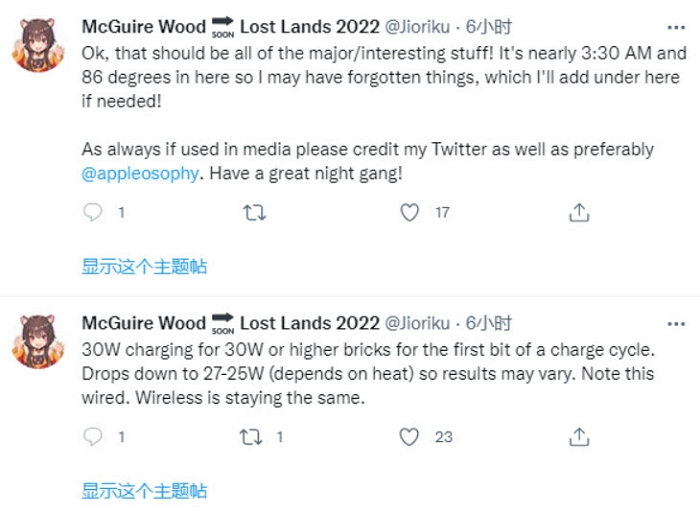Click the second tweet's profile avatar
Screen dimensions: 700x513
point(39,341)
